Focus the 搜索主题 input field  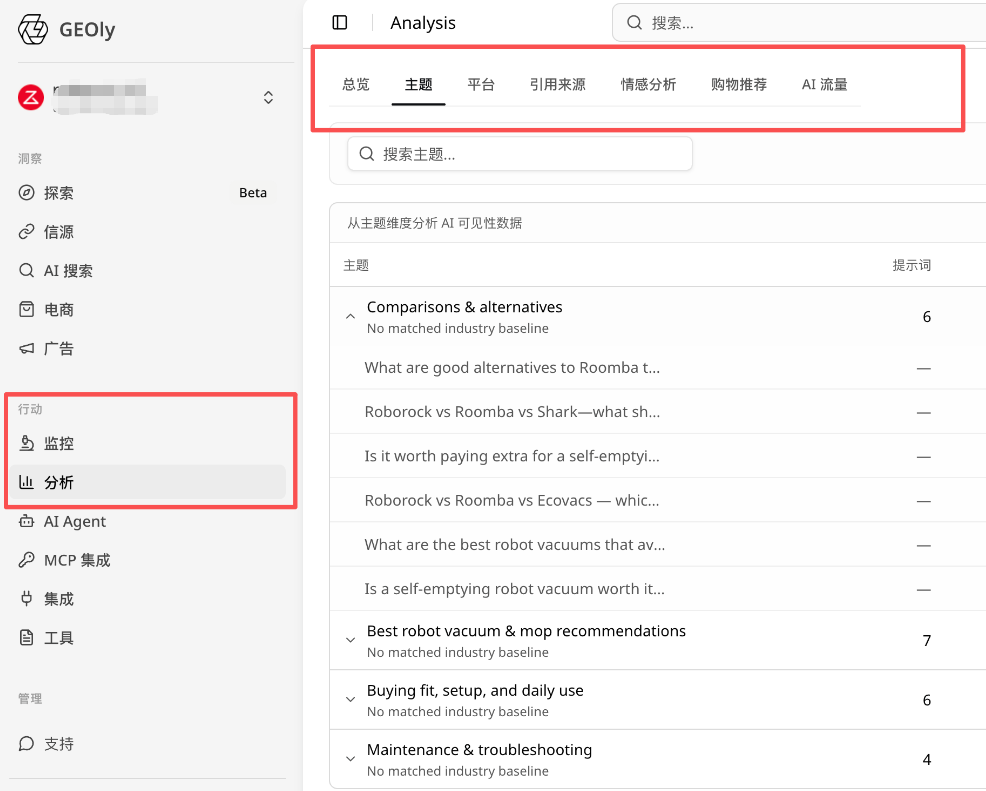(x=520, y=154)
